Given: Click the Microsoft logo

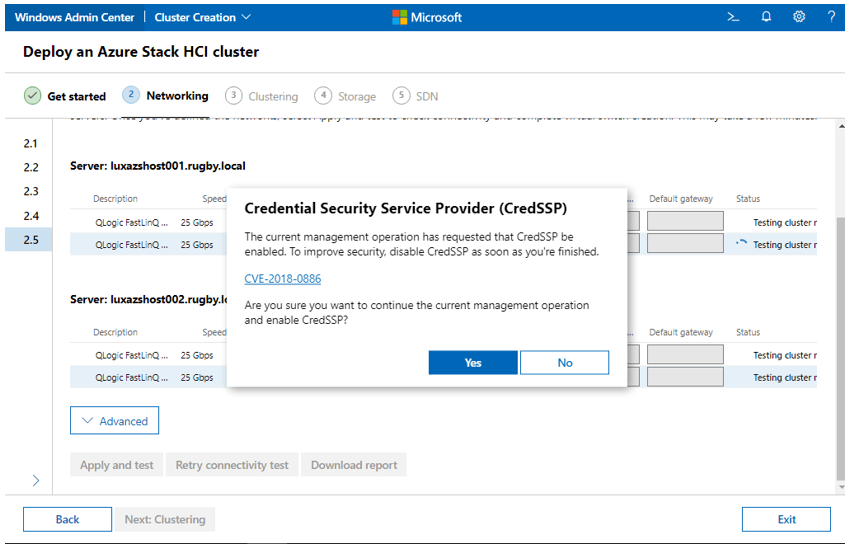Looking at the screenshot, I should point(427,17).
